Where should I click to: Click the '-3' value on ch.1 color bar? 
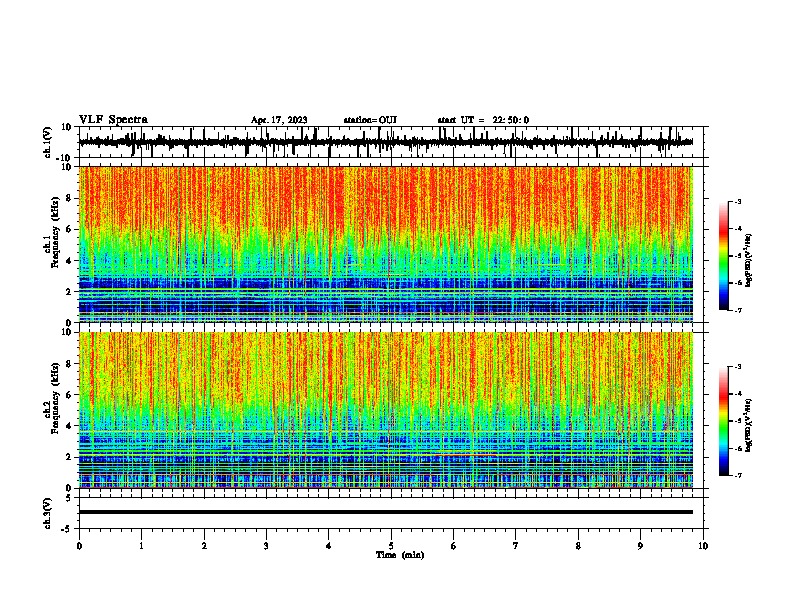(737, 202)
